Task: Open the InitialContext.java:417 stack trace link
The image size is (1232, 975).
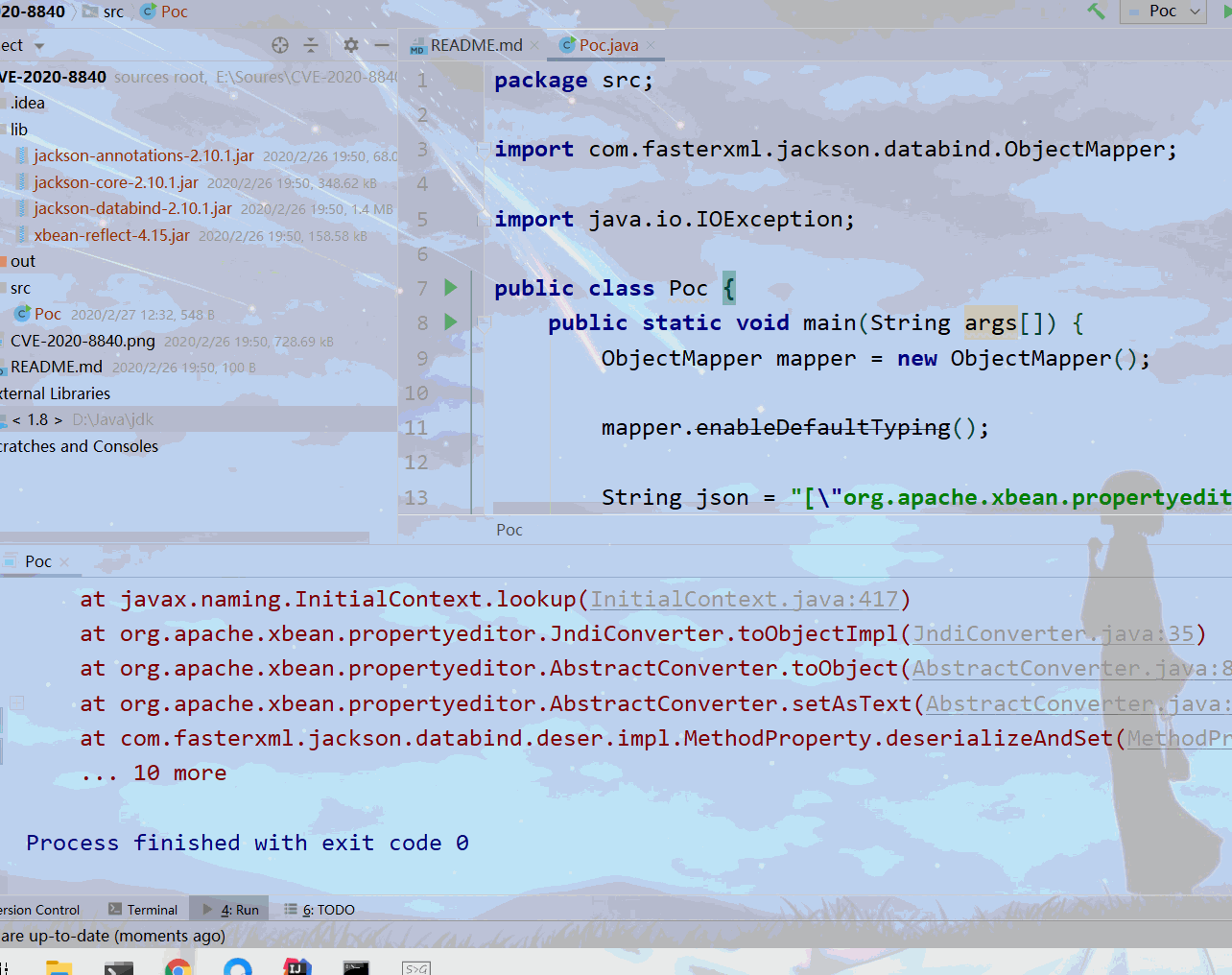Action: coord(745,599)
